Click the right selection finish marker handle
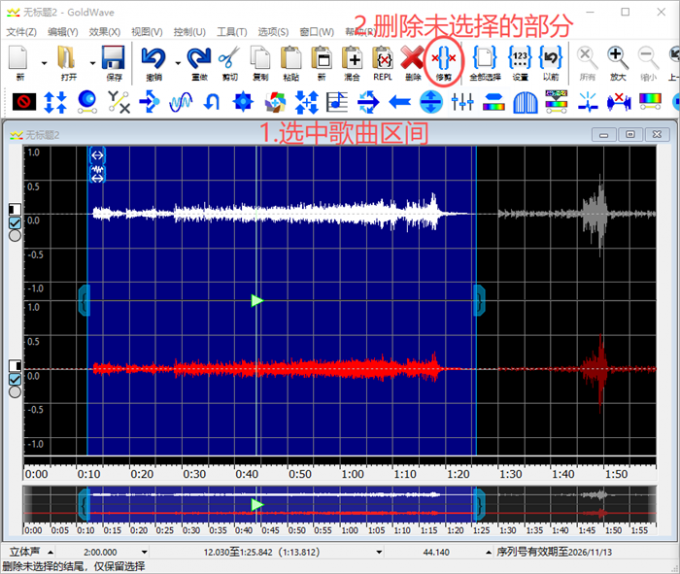The height and width of the screenshot is (574, 680). [479, 300]
